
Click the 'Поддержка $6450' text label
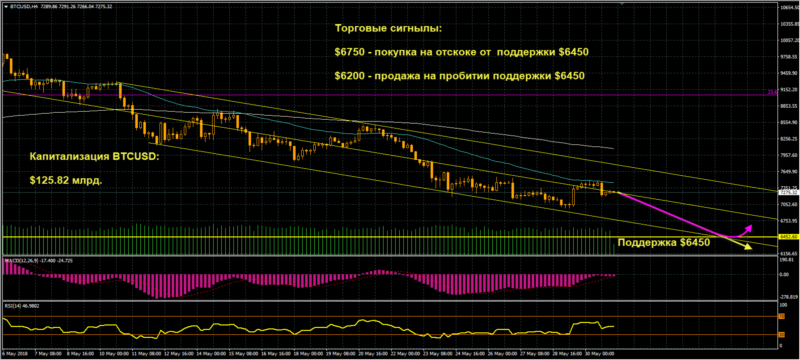[x=664, y=243]
